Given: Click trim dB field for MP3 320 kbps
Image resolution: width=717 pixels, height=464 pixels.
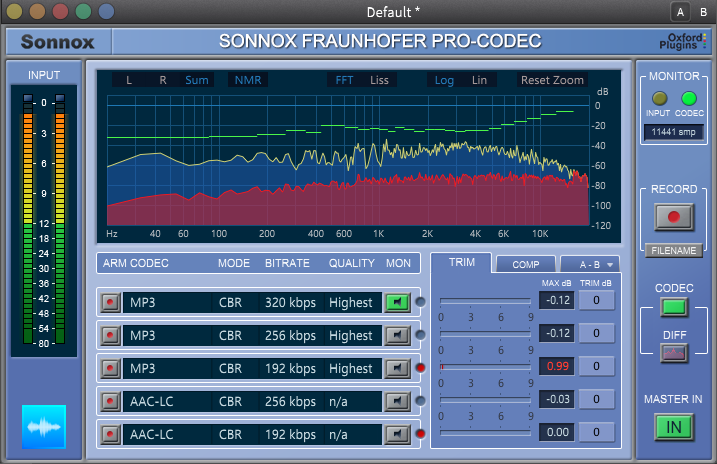Looking at the screenshot, I should 596,300.
